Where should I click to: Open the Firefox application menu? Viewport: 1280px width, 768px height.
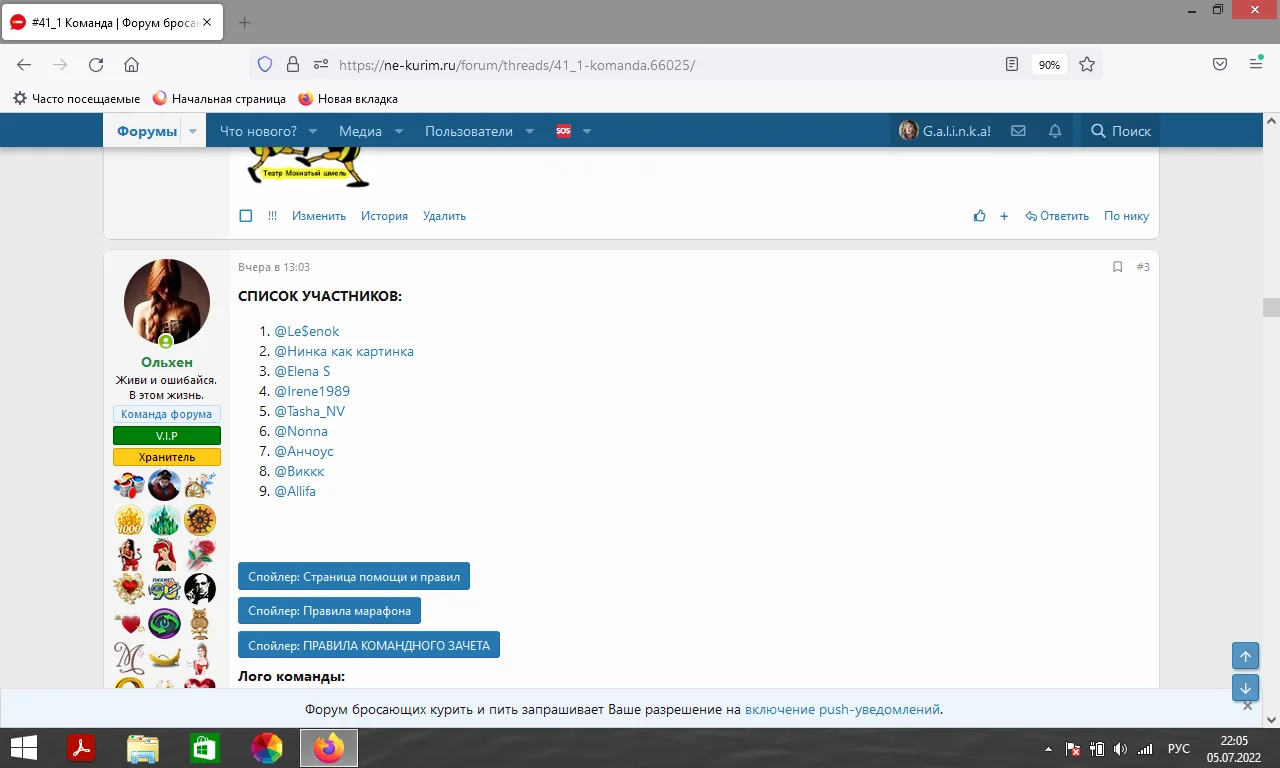tap(1256, 65)
